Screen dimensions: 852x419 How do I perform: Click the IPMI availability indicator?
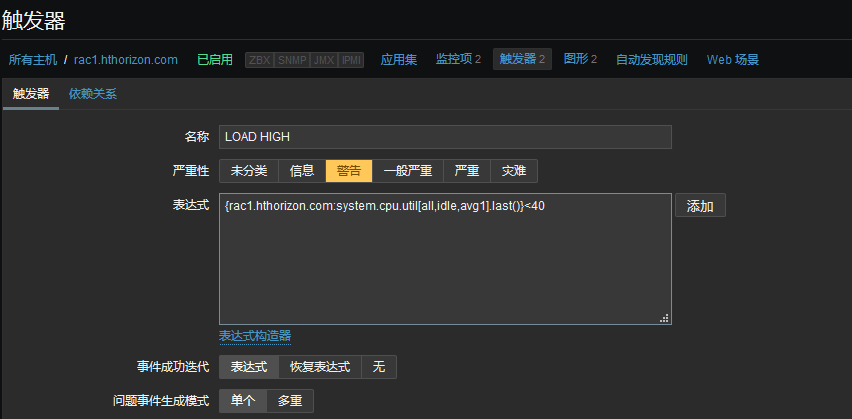[351, 60]
